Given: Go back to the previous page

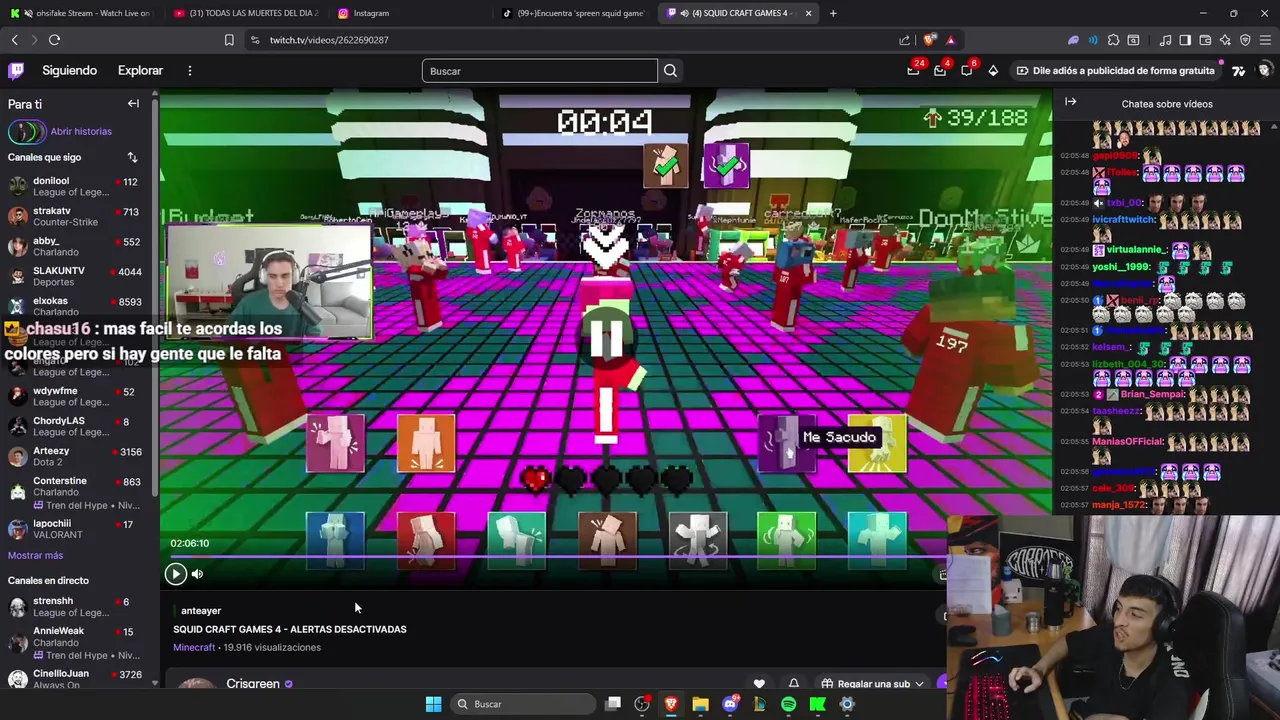Looking at the screenshot, I should click(x=14, y=40).
